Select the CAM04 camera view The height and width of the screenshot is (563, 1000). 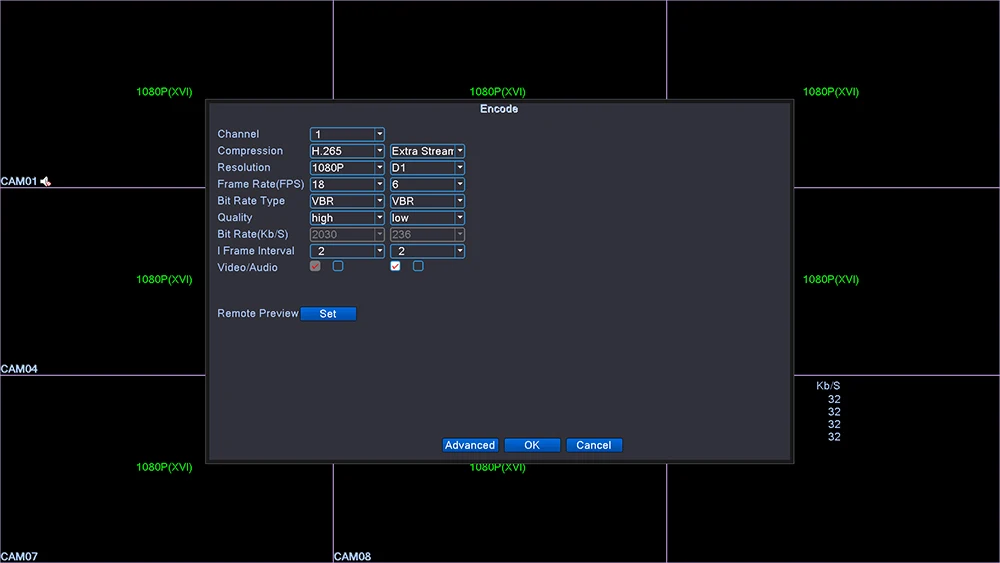(x=102, y=281)
